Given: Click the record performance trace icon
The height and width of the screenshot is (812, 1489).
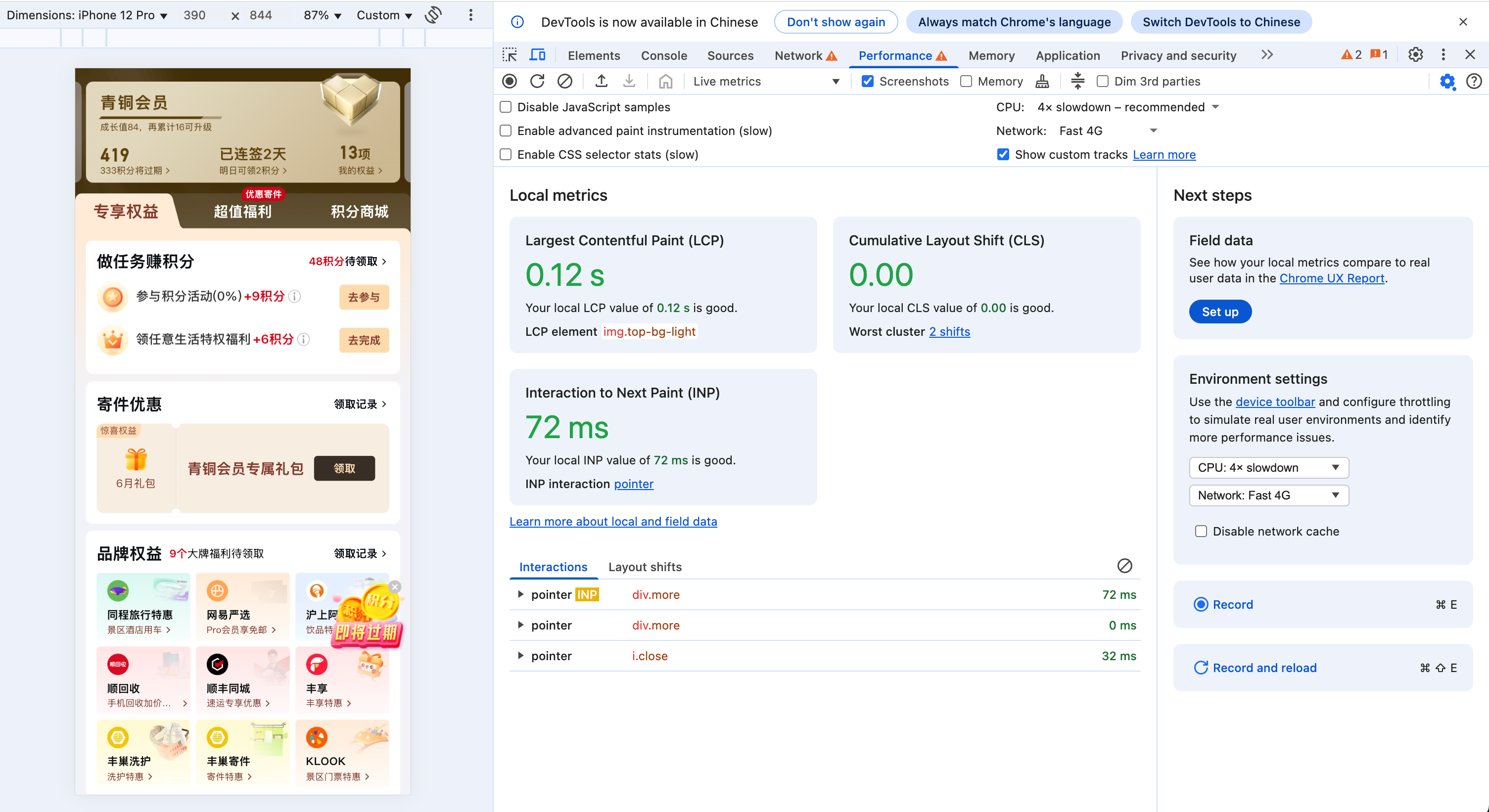Looking at the screenshot, I should point(509,82).
